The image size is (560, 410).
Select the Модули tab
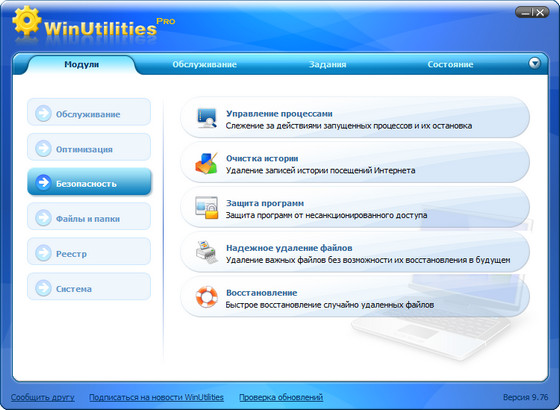tap(81, 65)
